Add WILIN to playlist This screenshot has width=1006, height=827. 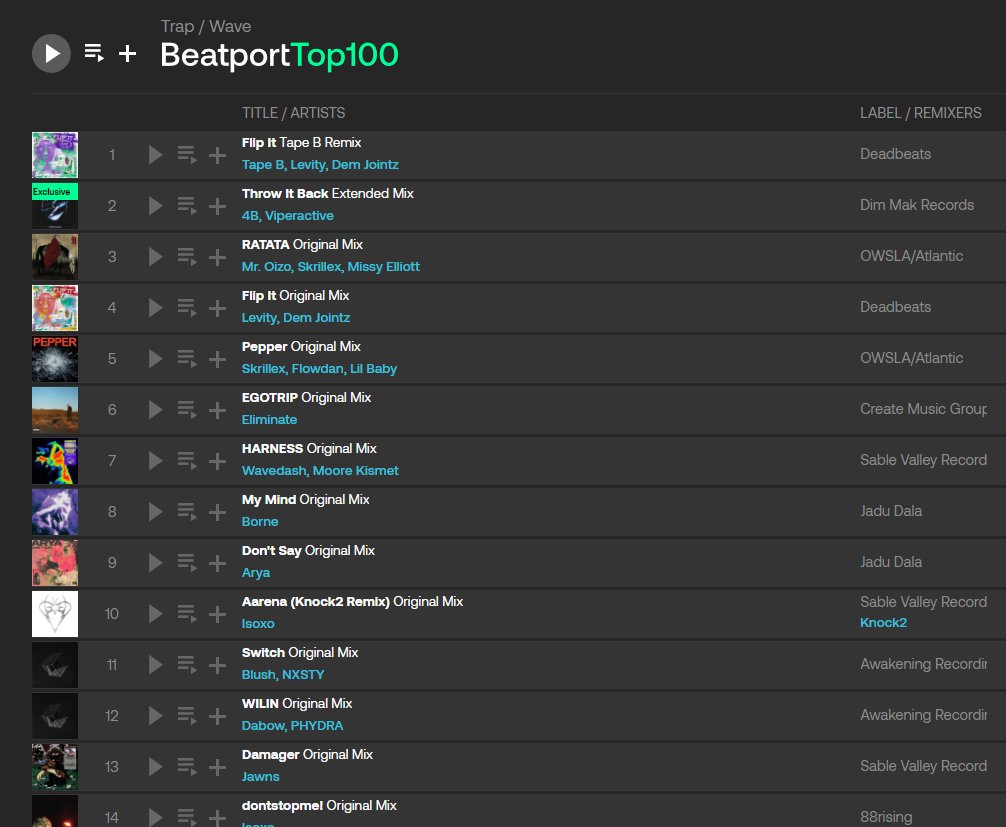(x=217, y=716)
